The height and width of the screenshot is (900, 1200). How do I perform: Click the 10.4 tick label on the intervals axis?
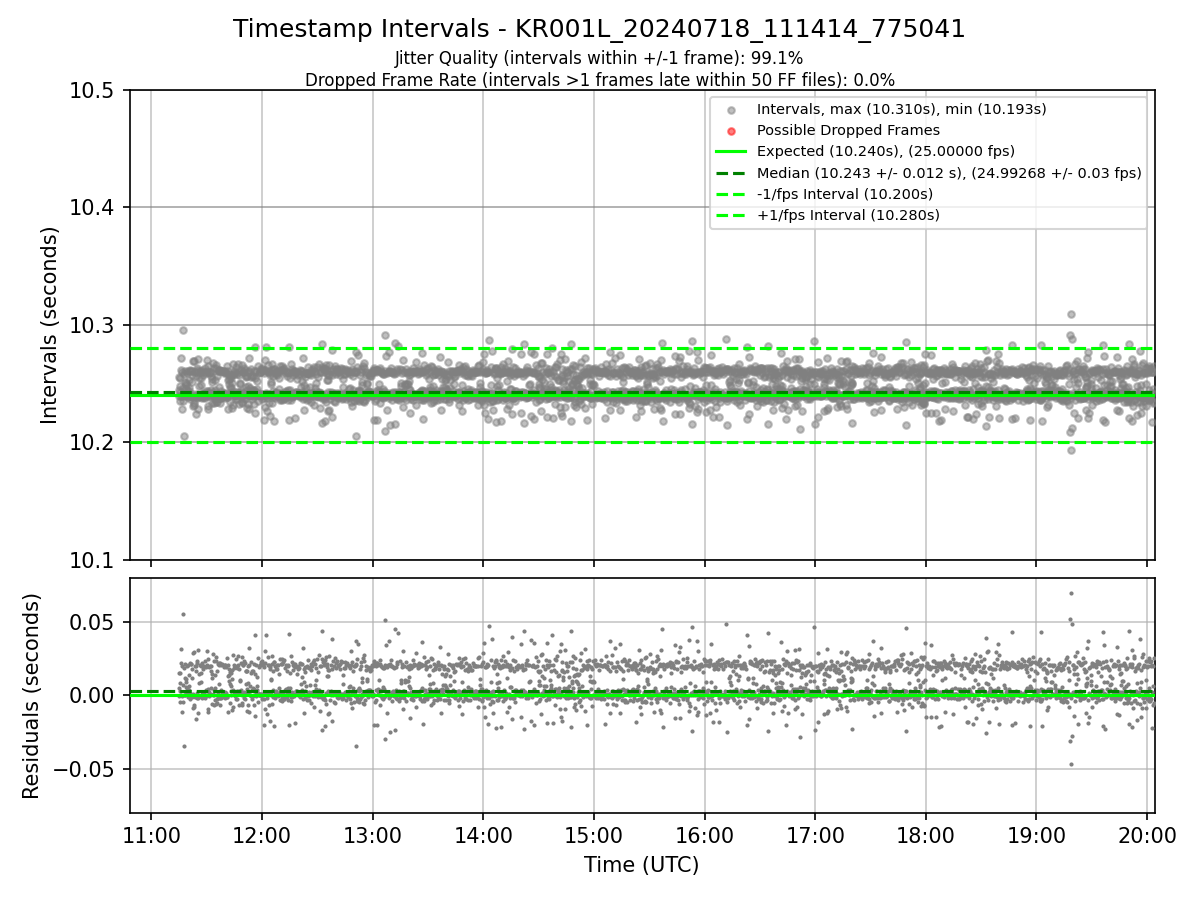click(x=93, y=208)
